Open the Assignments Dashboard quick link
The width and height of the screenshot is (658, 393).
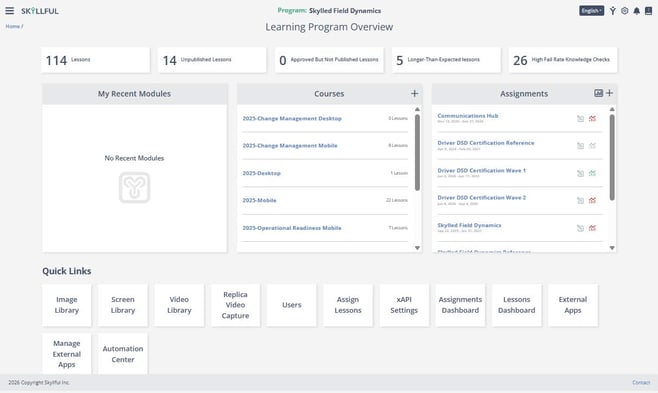coord(460,305)
